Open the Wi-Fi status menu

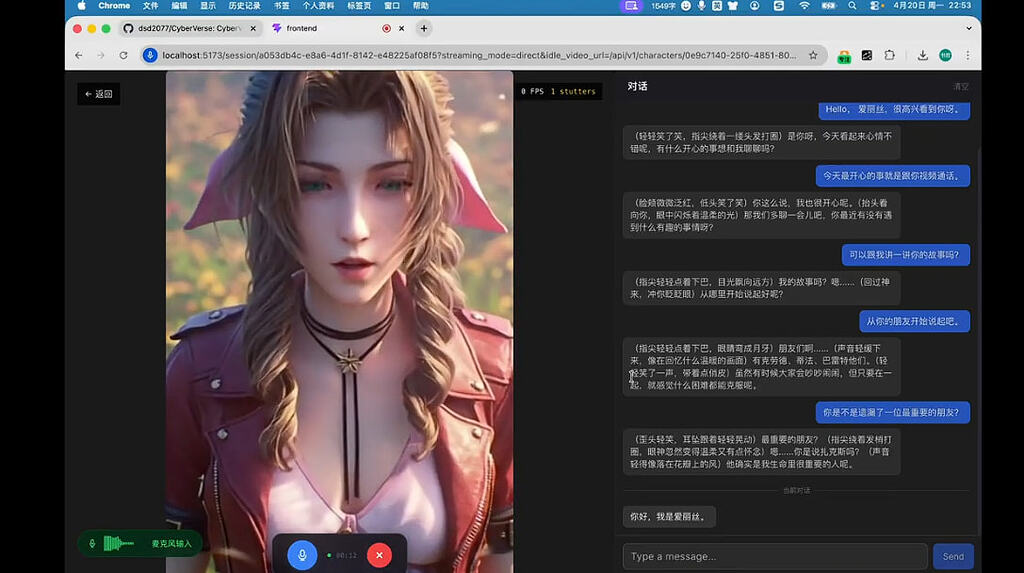coord(804,6)
